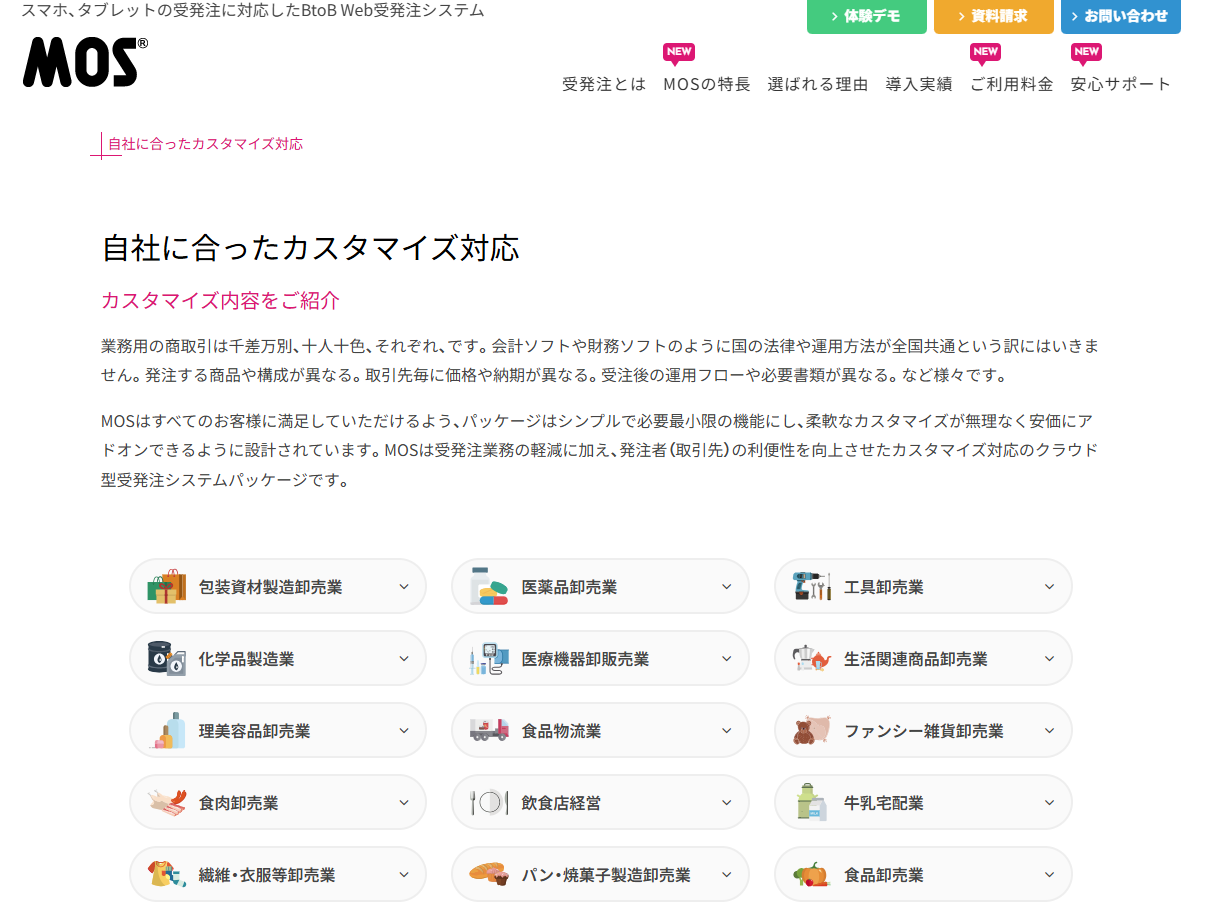Click the 食品物流業 label

pyautogui.click(x=562, y=731)
